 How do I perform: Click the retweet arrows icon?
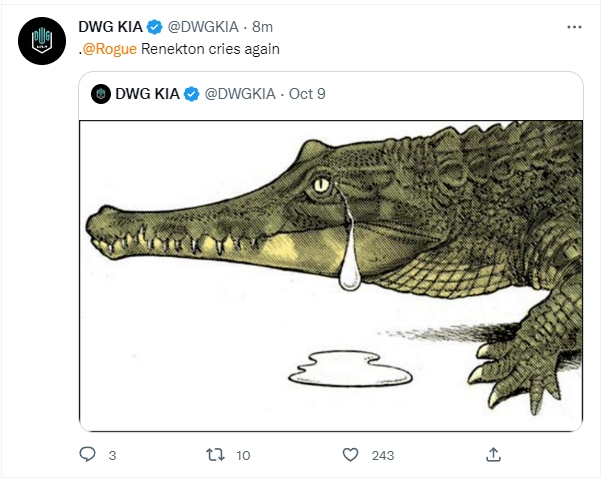(212, 455)
